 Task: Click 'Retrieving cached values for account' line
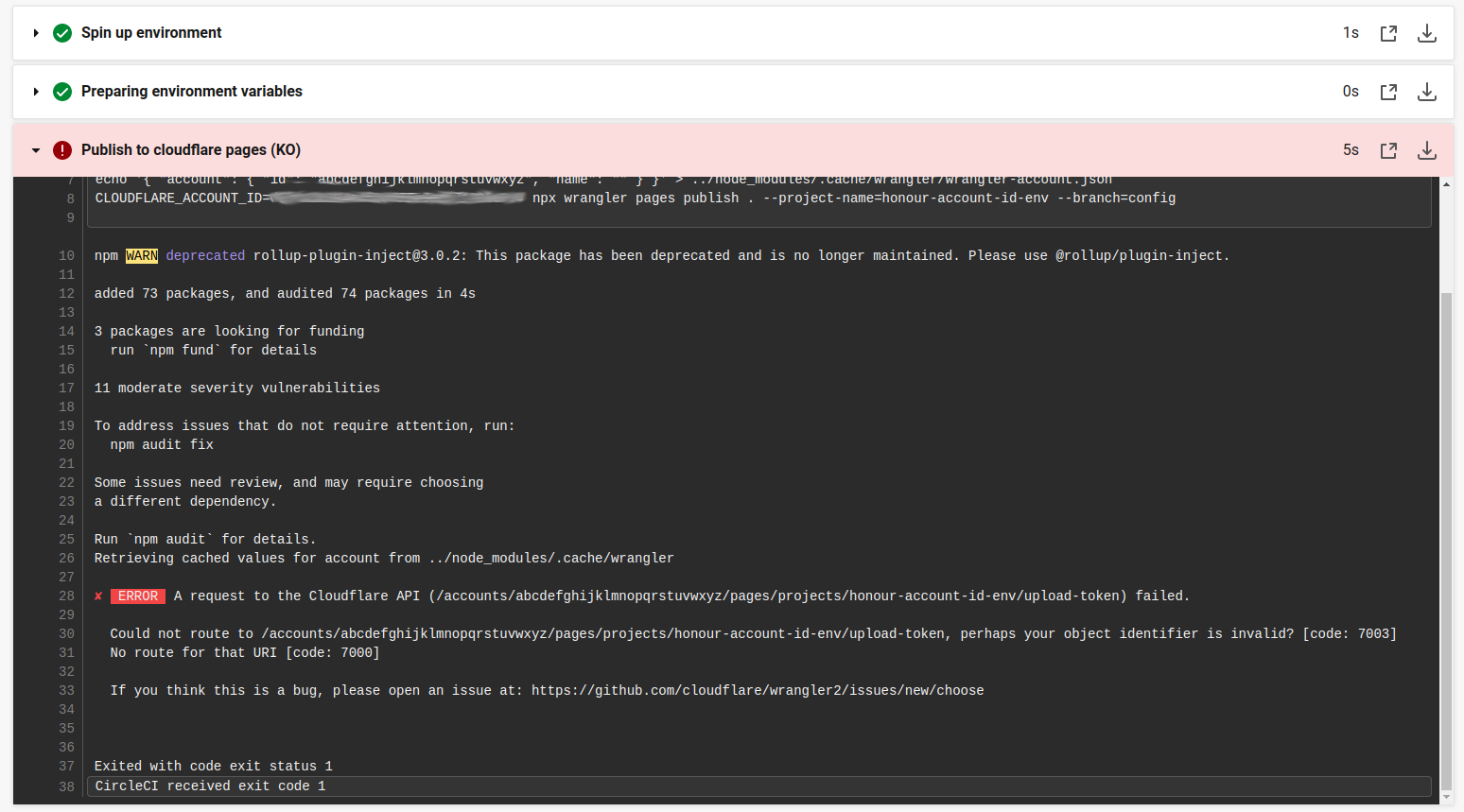pos(384,559)
